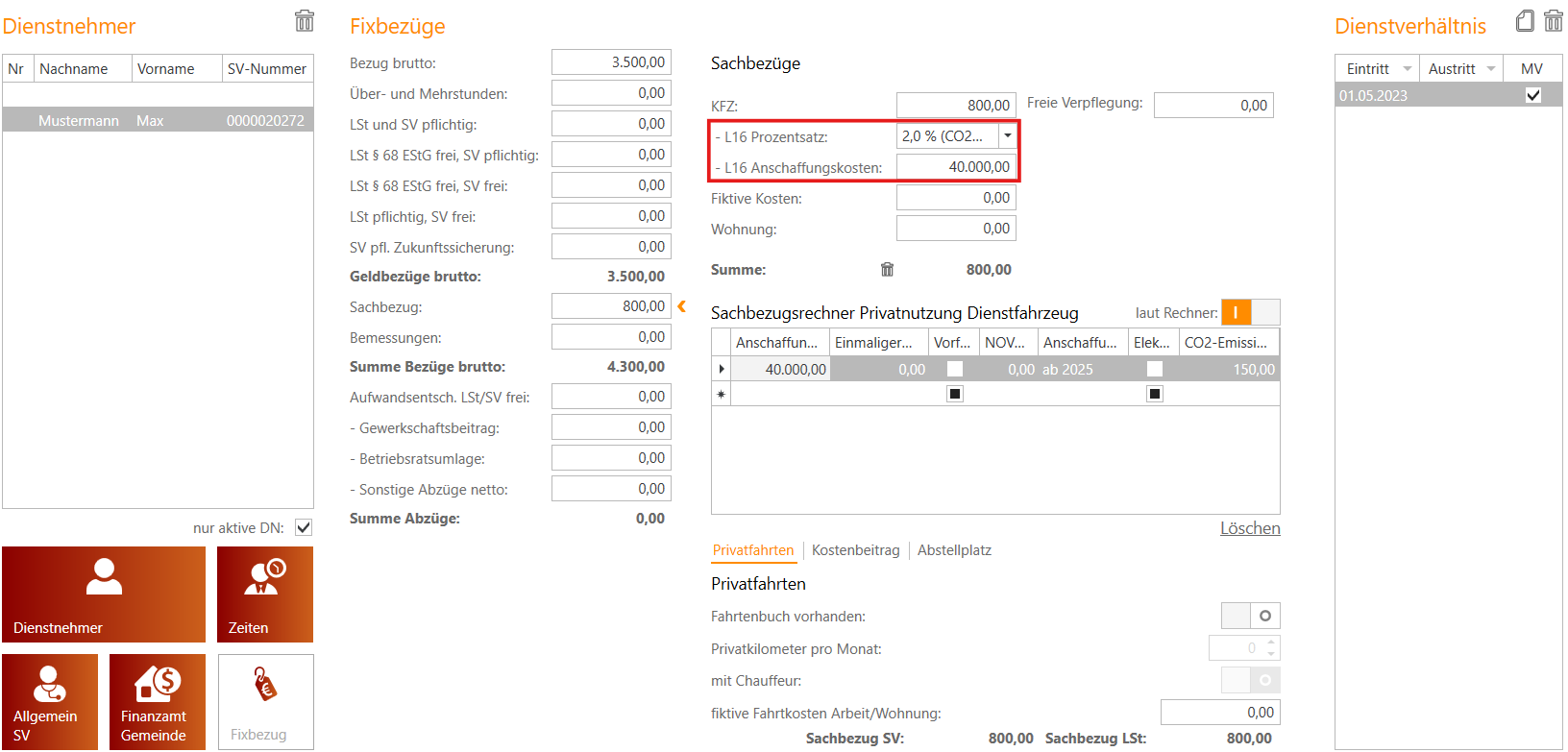Click the new document icon beside Dienstverhältnis

tap(1525, 21)
